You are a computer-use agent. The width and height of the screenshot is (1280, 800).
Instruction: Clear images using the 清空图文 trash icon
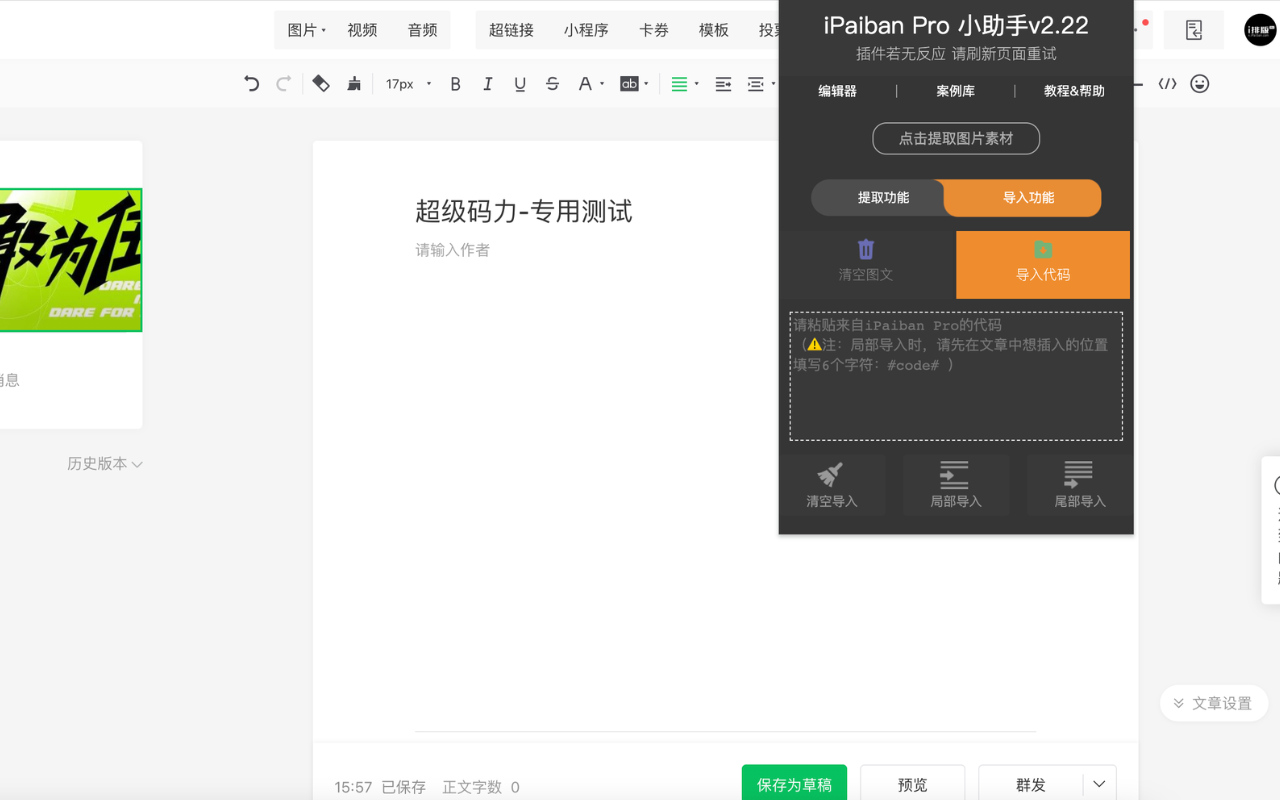click(866, 264)
